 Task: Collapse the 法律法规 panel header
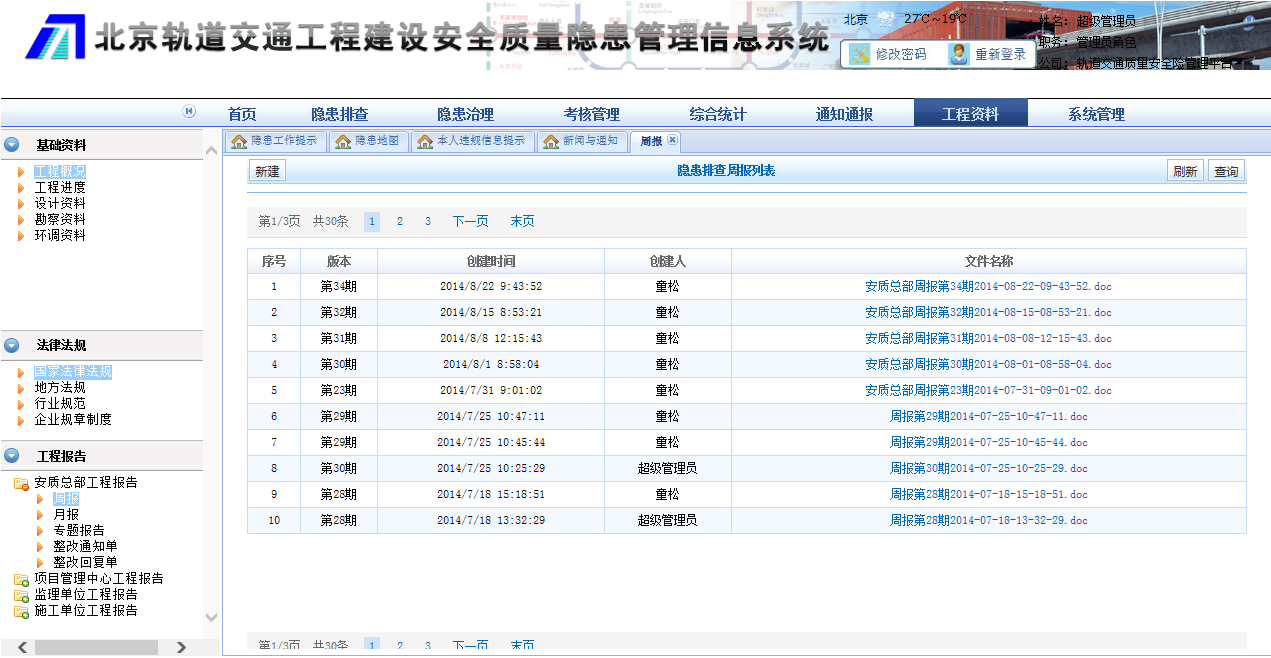[x=12, y=345]
